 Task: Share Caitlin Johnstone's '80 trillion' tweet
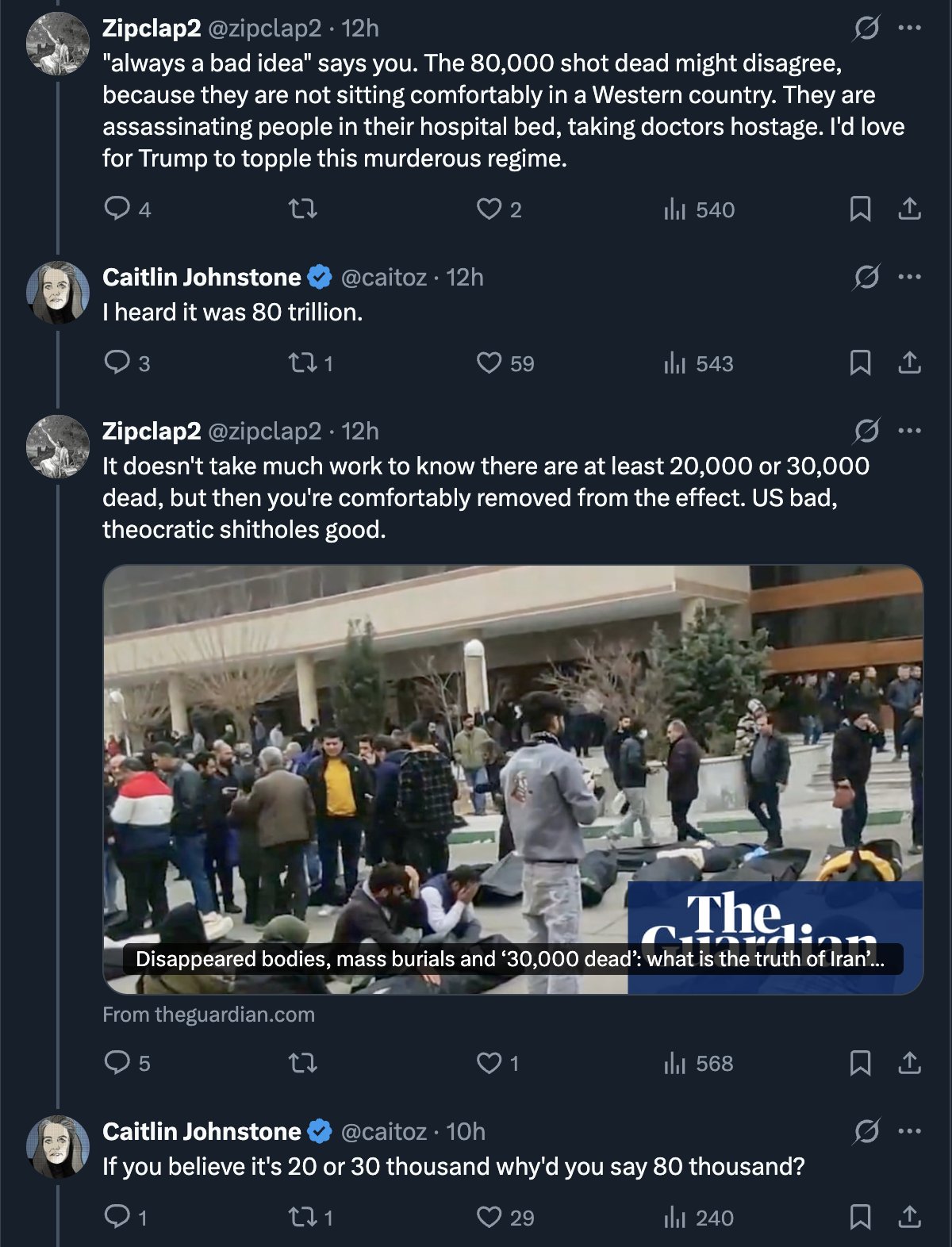[909, 363]
